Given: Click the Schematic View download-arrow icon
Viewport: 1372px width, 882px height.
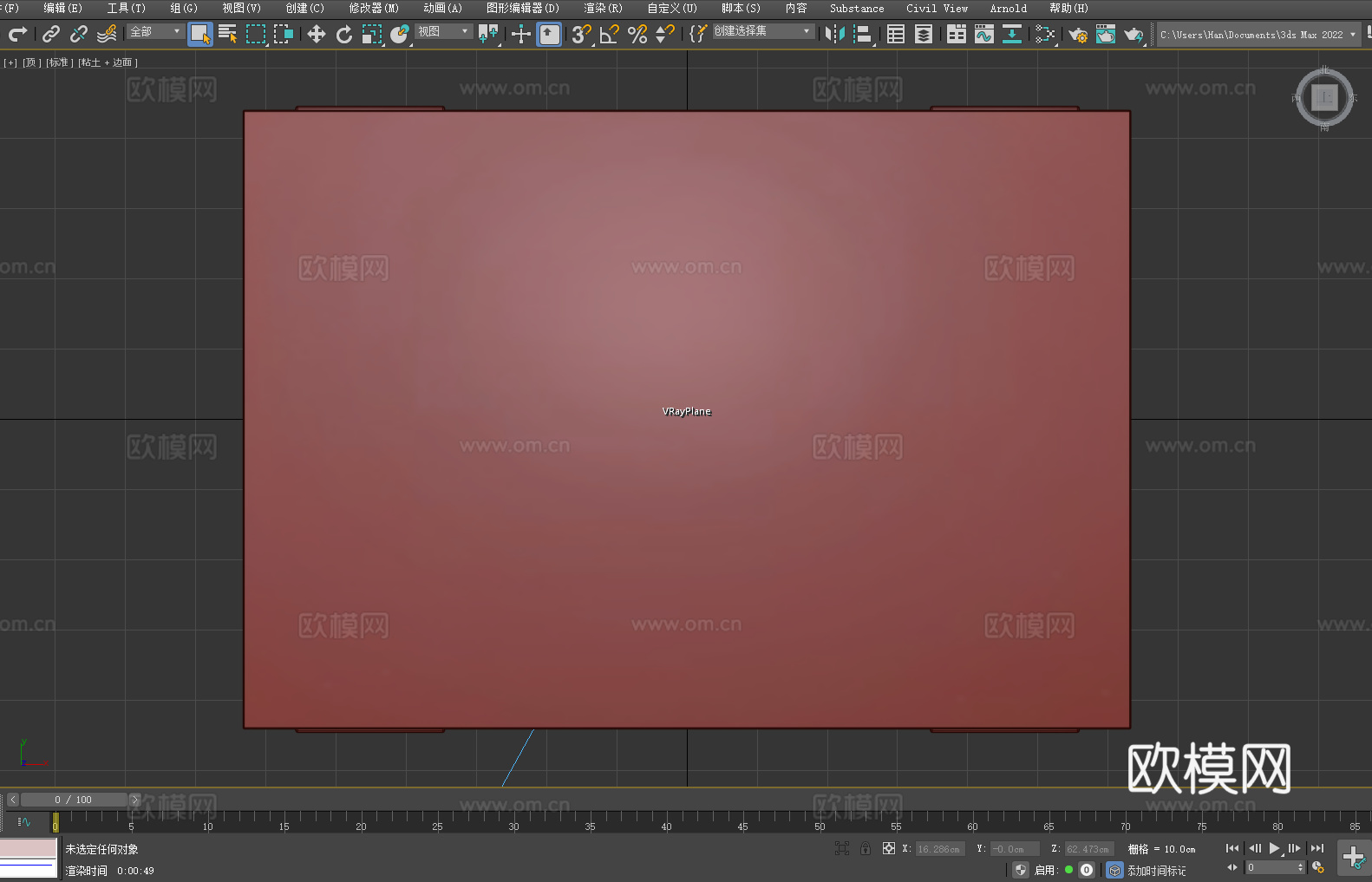Looking at the screenshot, I should tap(1012, 34).
